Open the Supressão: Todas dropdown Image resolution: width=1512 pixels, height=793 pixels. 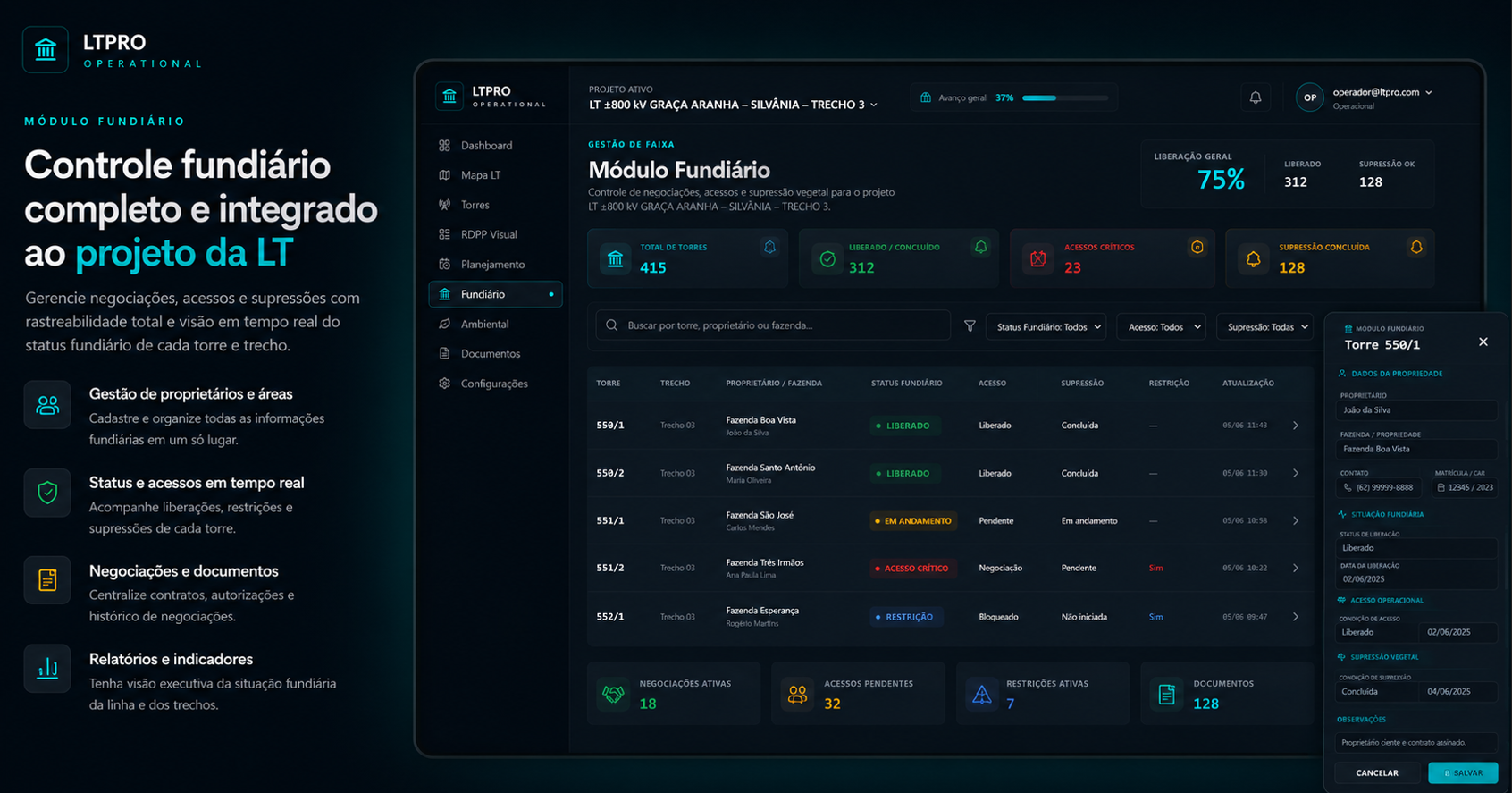[1264, 327]
